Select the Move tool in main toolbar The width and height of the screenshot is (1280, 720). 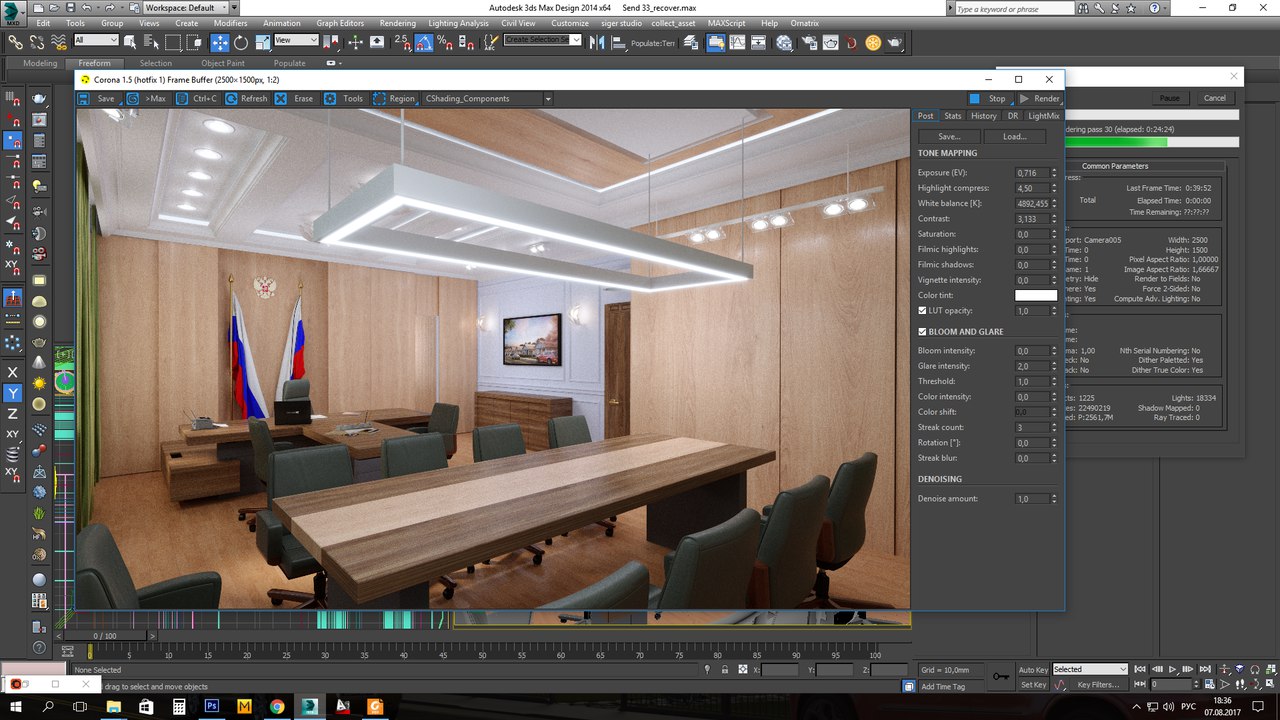(219, 42)
